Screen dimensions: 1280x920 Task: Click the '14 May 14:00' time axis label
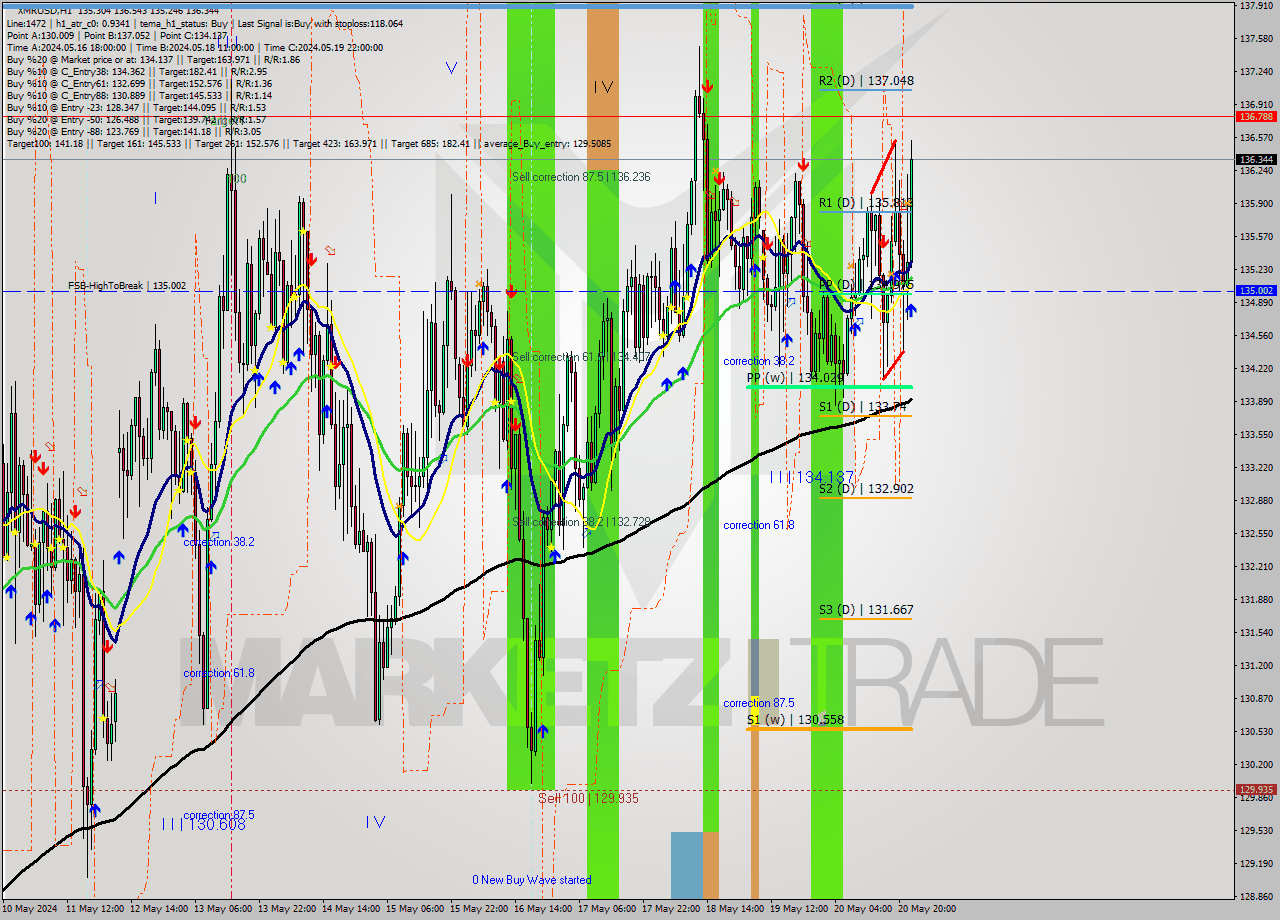pos(351,909)
